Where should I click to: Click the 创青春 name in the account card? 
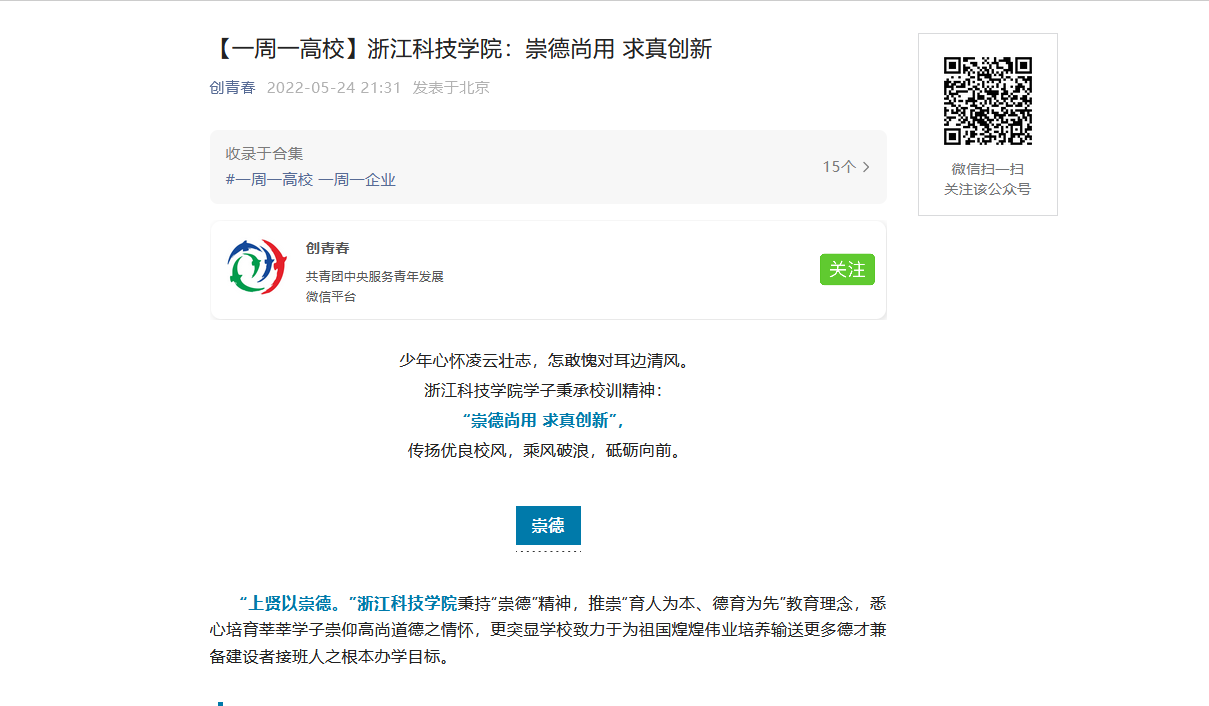tap(327, 248)
